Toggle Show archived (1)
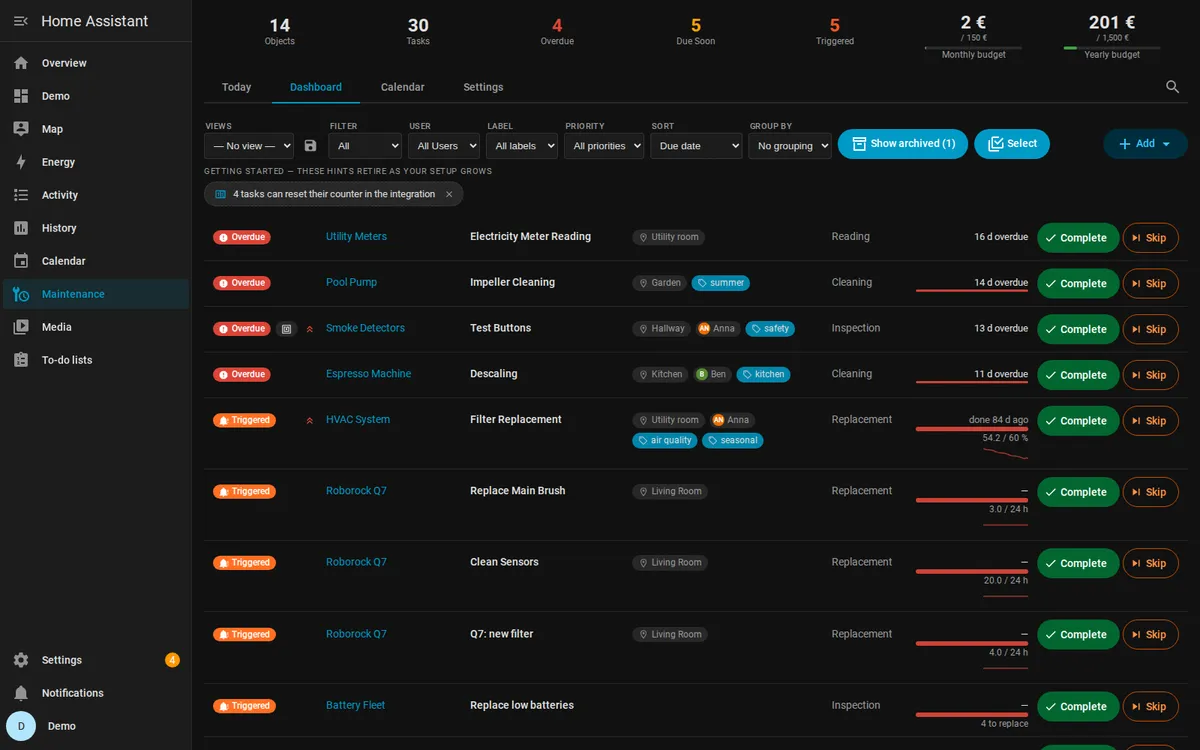 click(903, 144)
